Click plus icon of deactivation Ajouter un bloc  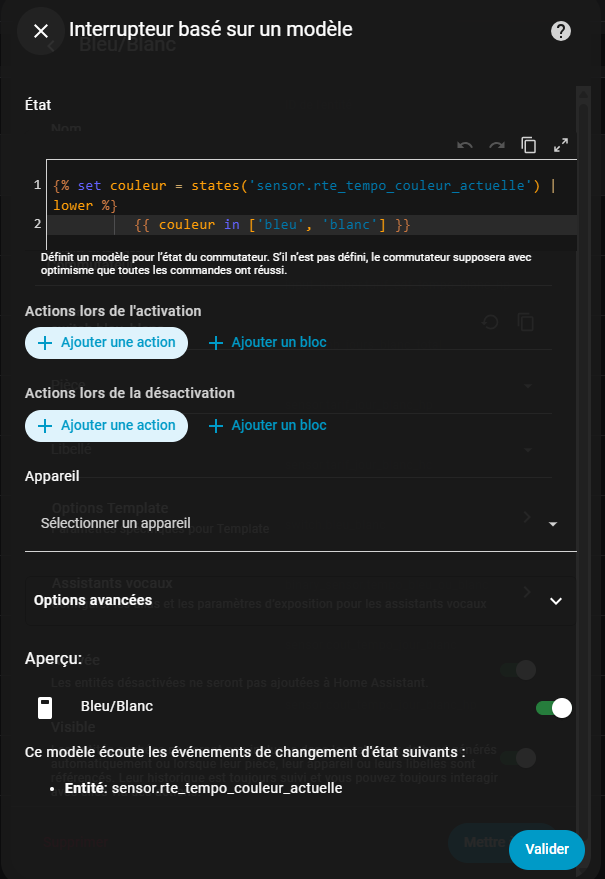(x=217, y=426)
